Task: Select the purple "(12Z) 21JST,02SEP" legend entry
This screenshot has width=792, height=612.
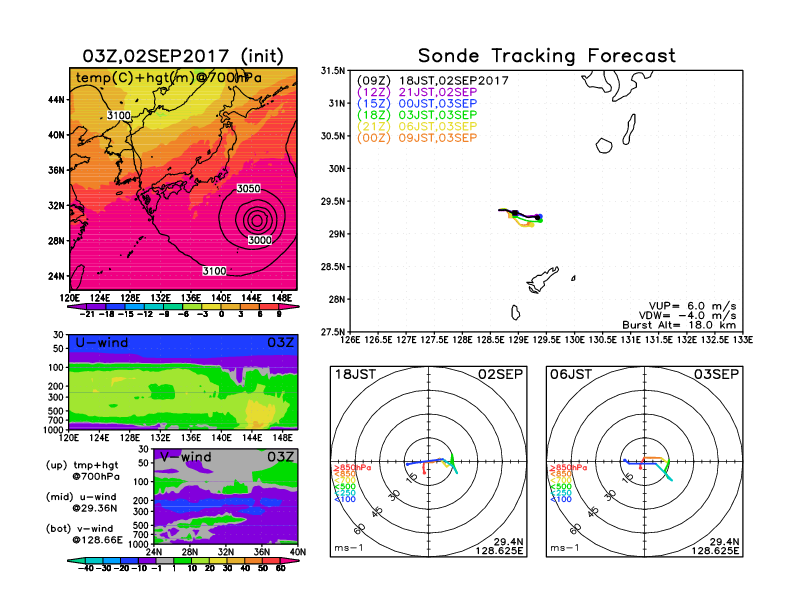Action: (417, 92)
